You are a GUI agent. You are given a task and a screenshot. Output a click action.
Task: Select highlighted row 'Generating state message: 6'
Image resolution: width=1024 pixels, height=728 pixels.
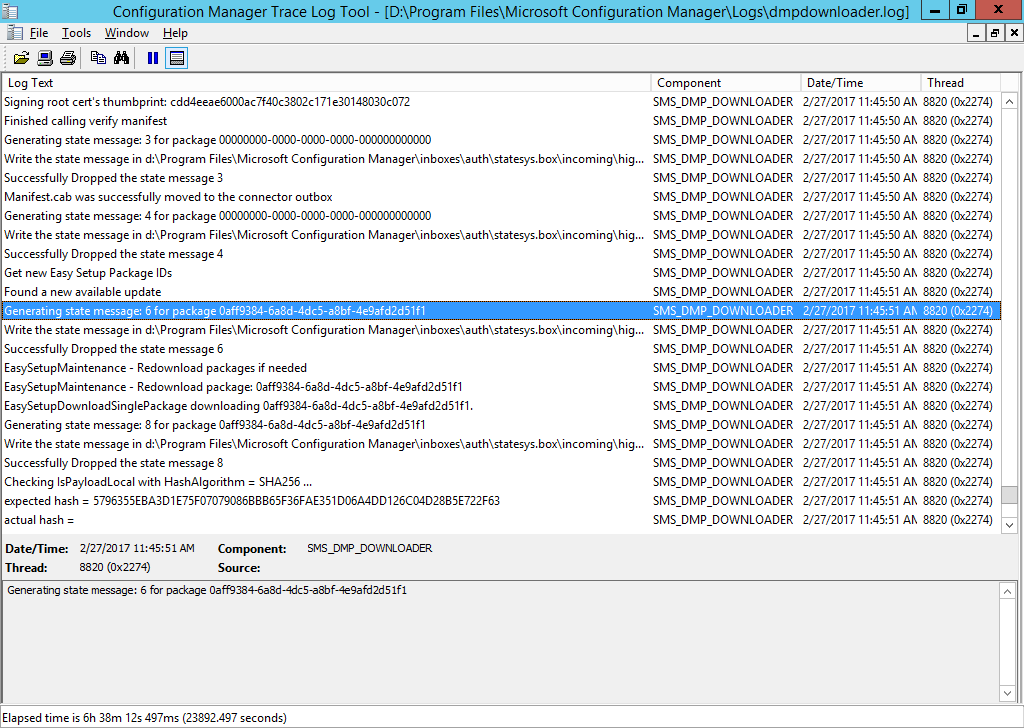click(x=501, y=311)
